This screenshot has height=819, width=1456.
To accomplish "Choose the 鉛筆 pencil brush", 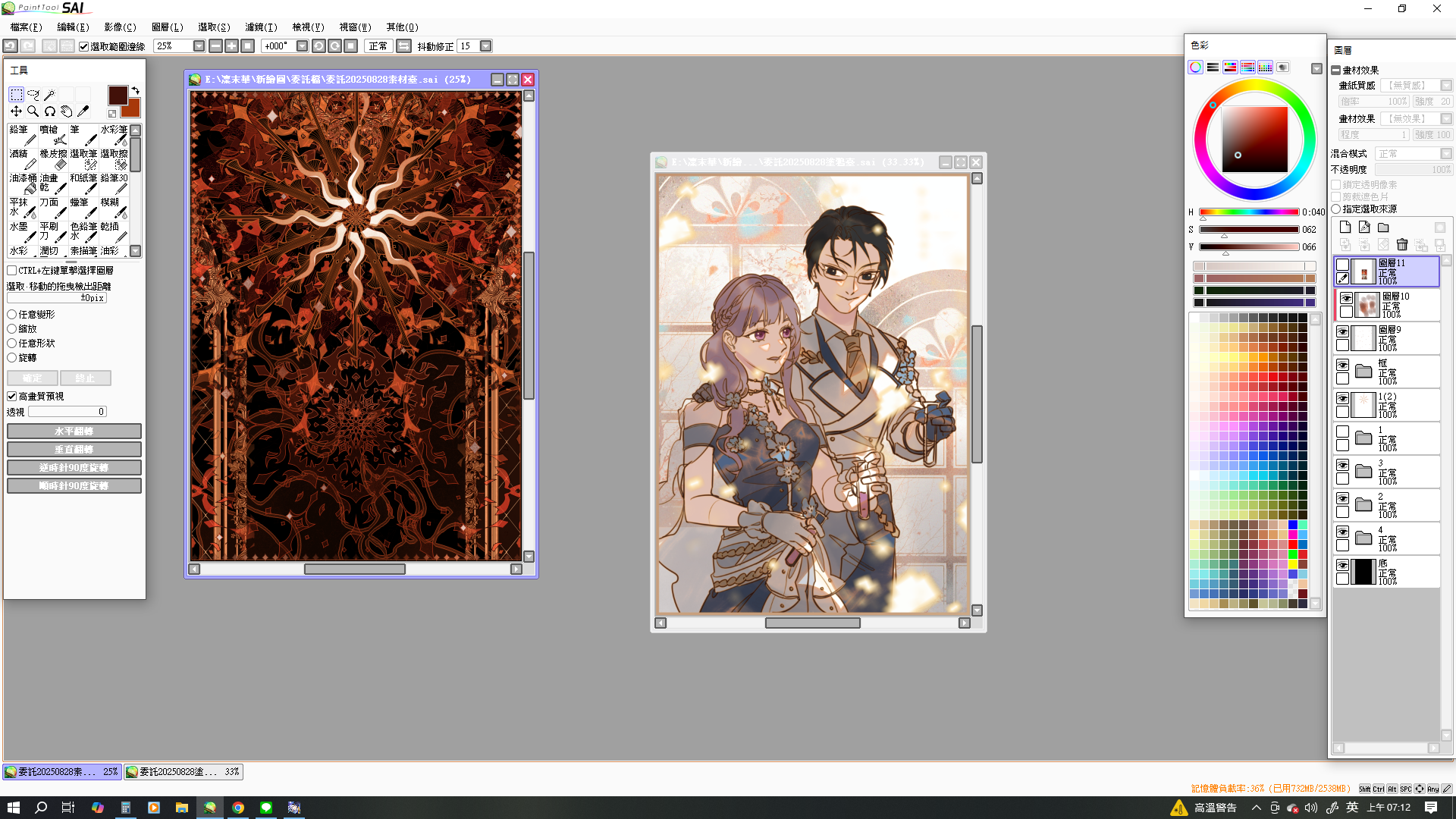I will coord(23,135).
